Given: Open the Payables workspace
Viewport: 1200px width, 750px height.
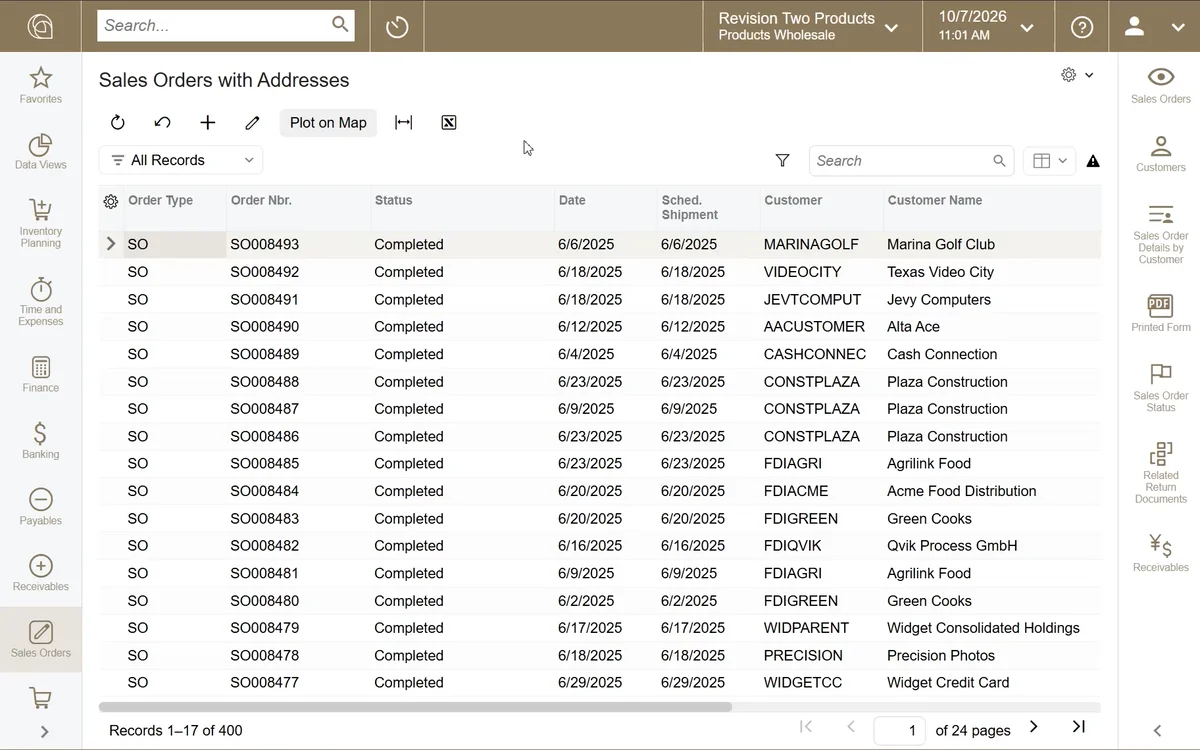Looking at the screenshot, I should pyautogui.click(x=41, y=507).
